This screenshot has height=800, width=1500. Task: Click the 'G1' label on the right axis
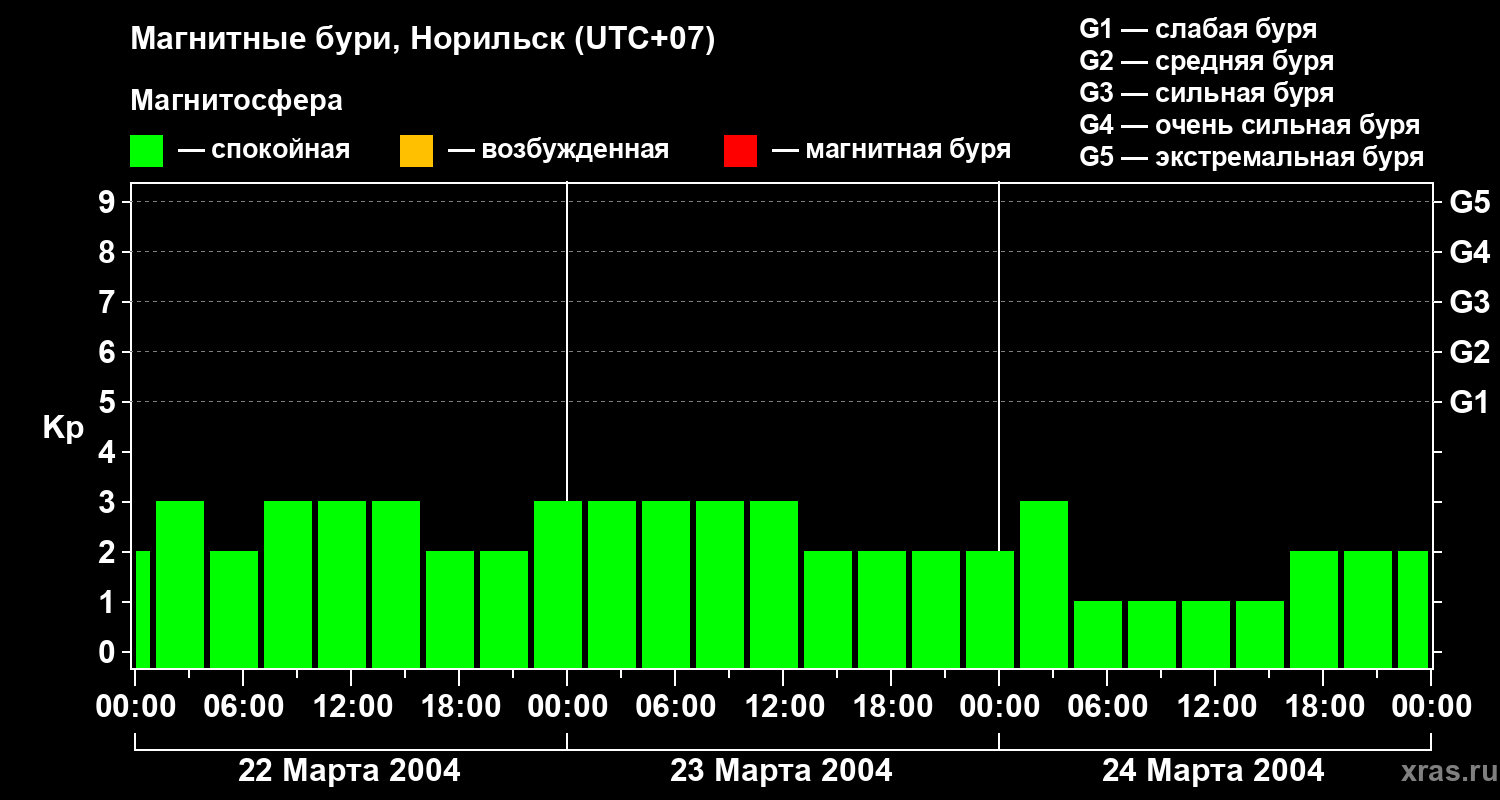point(1469,402)
